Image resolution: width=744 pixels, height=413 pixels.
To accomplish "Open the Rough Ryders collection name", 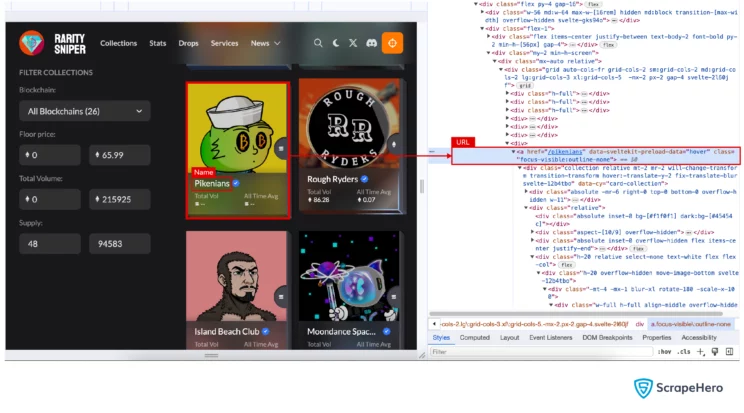I will tap(332, 179).
